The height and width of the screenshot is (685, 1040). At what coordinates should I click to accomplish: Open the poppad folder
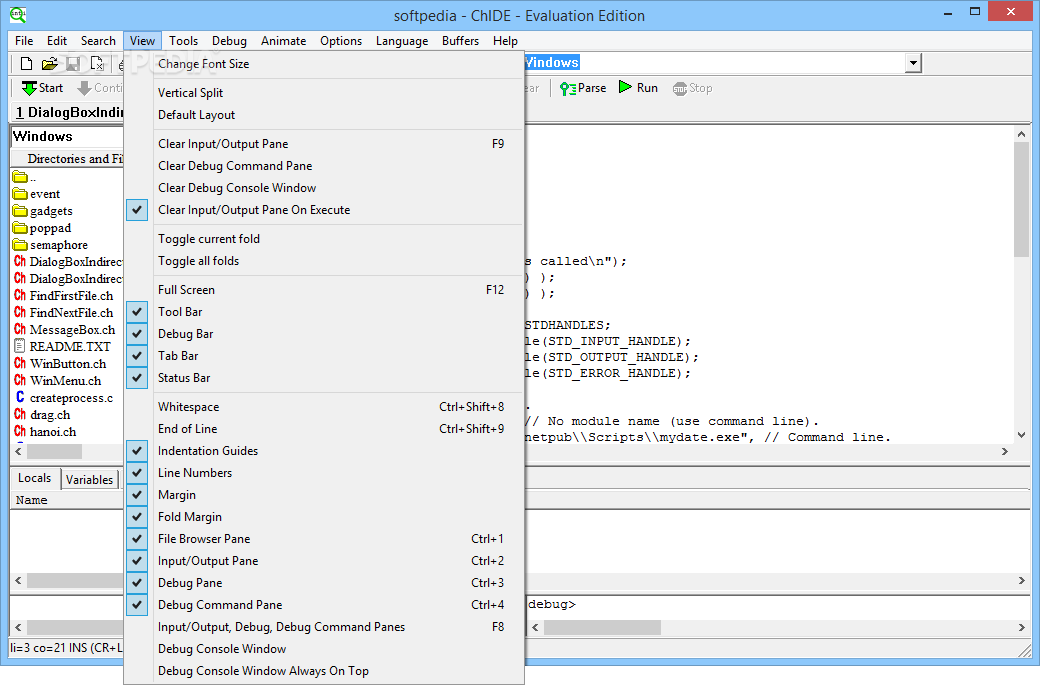pos(42,227)
